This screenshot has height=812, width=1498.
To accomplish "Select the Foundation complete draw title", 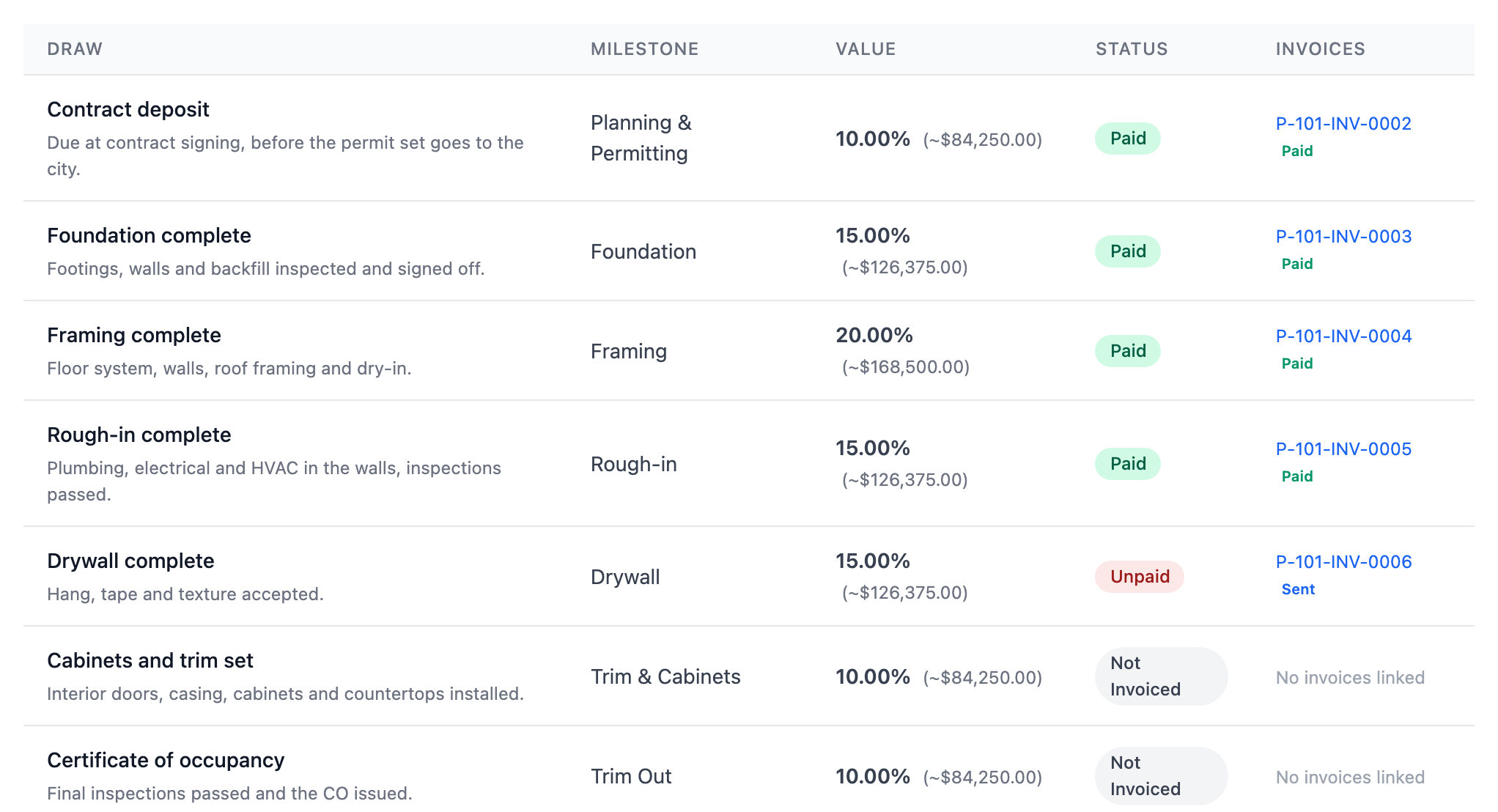I will [149, 235].
